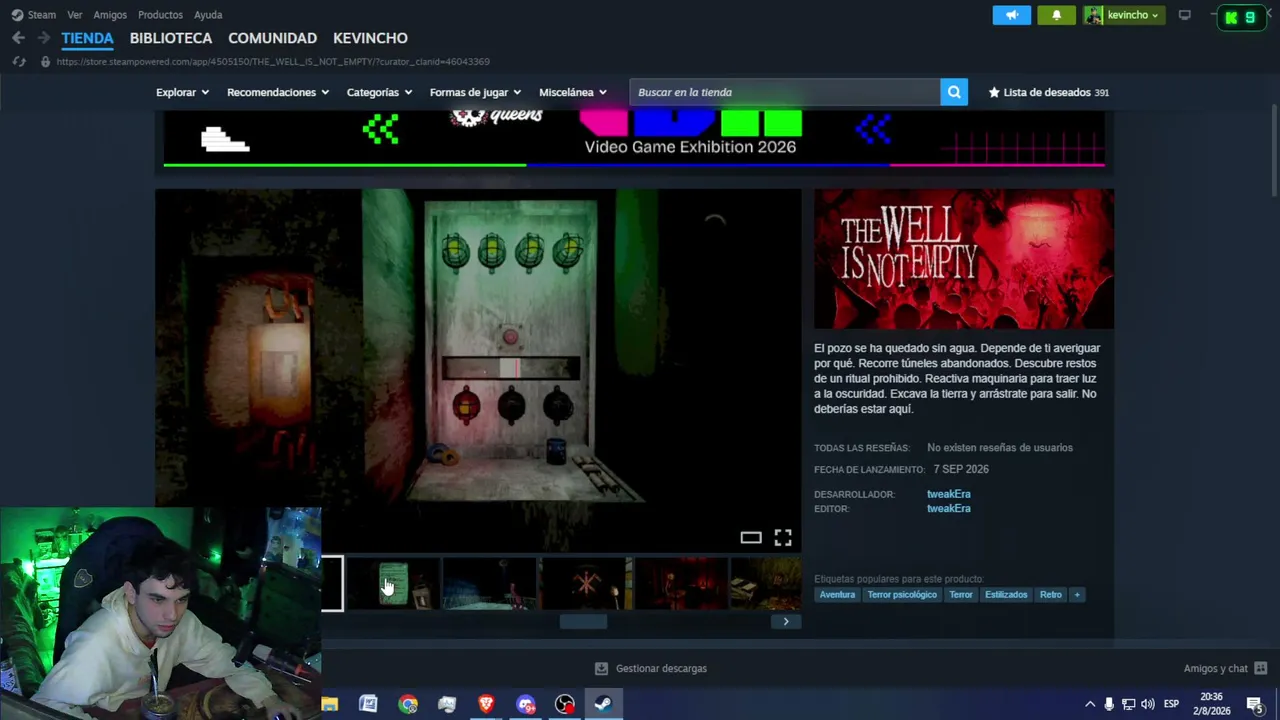Open the wishlist star icon
The height and width of the screenshot is (720, 1280).
pyautogui.click(x=994, y=92)
